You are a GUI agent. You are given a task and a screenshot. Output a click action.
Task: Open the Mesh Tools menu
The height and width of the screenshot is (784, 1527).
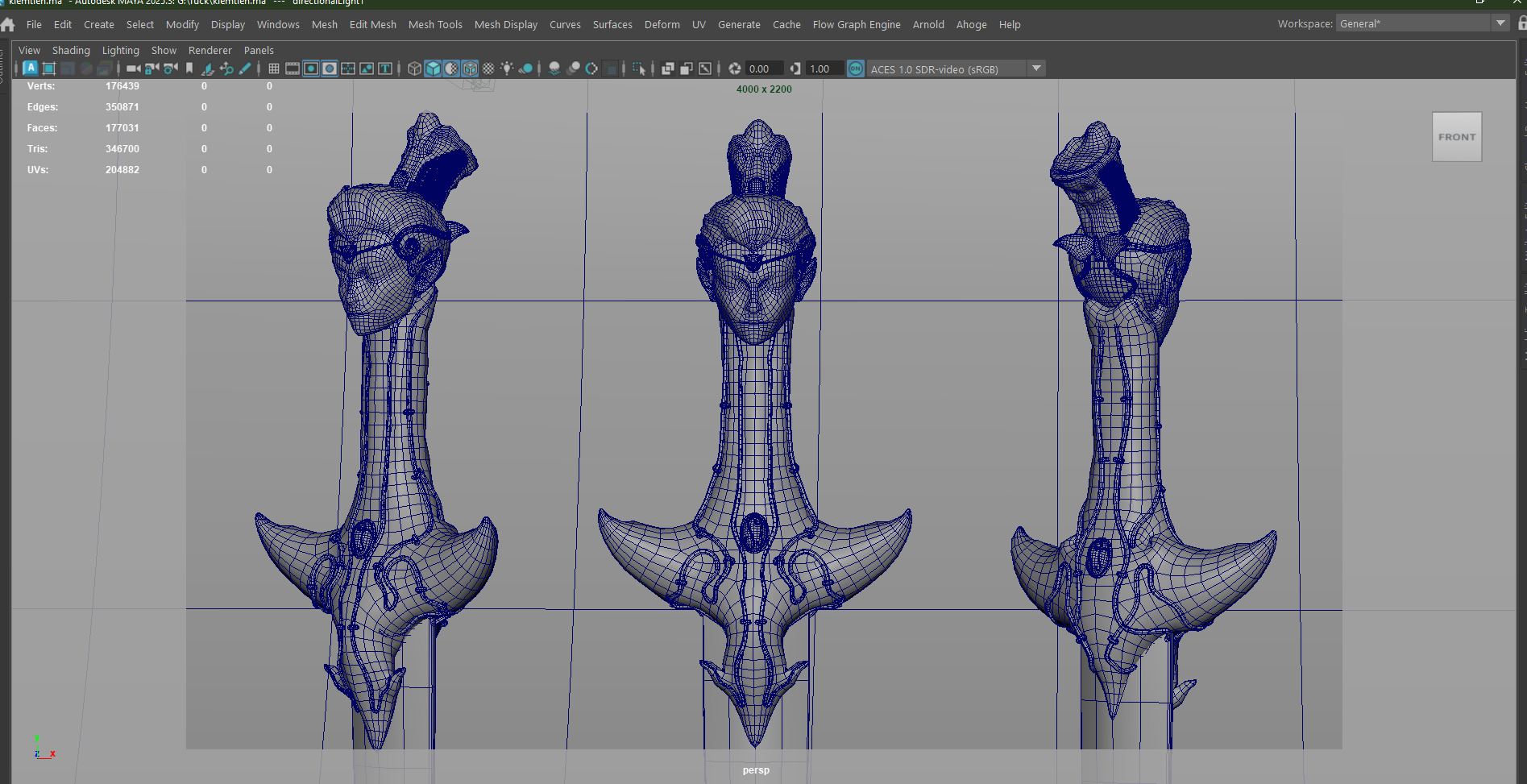point(435,24)
